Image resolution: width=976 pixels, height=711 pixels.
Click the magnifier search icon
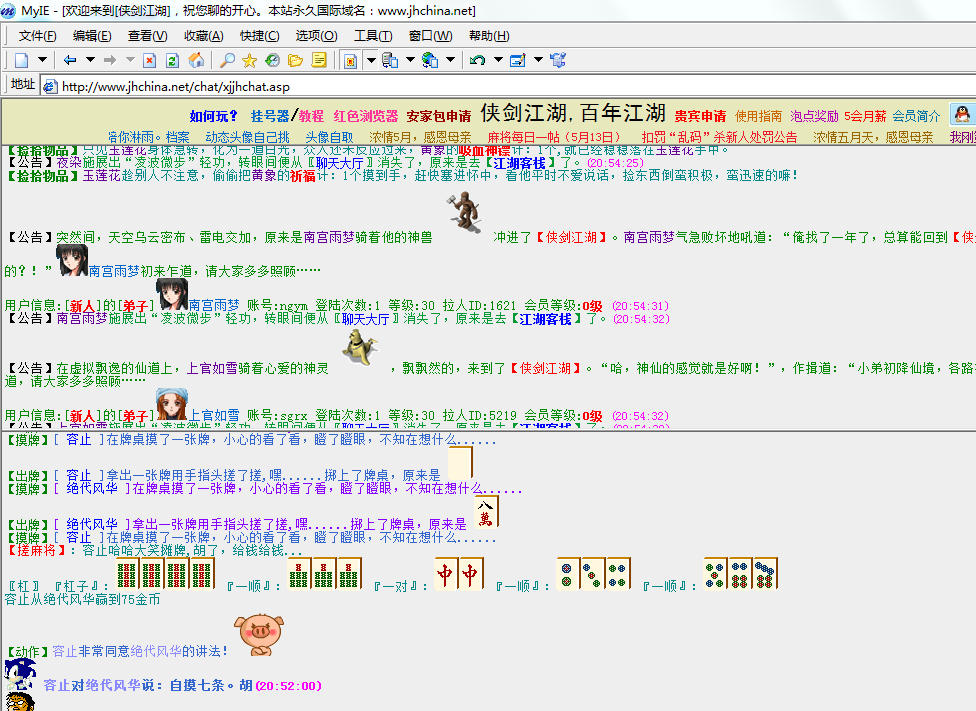tap(227, 60)
